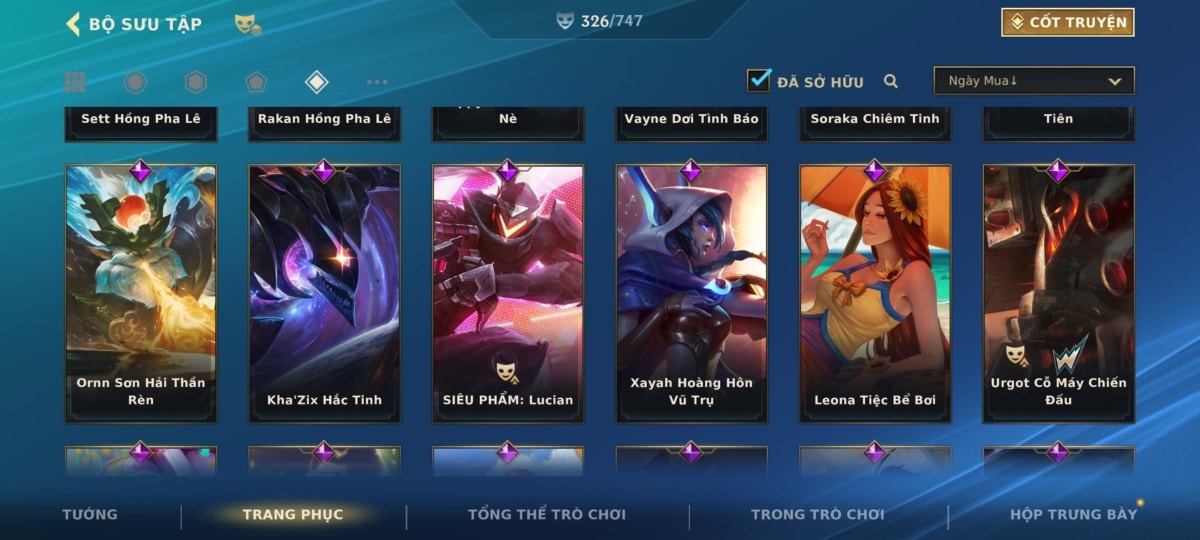1200x540 pixels.
Task: Filter skins by the circle rarity icon
Action: [135, 82]
